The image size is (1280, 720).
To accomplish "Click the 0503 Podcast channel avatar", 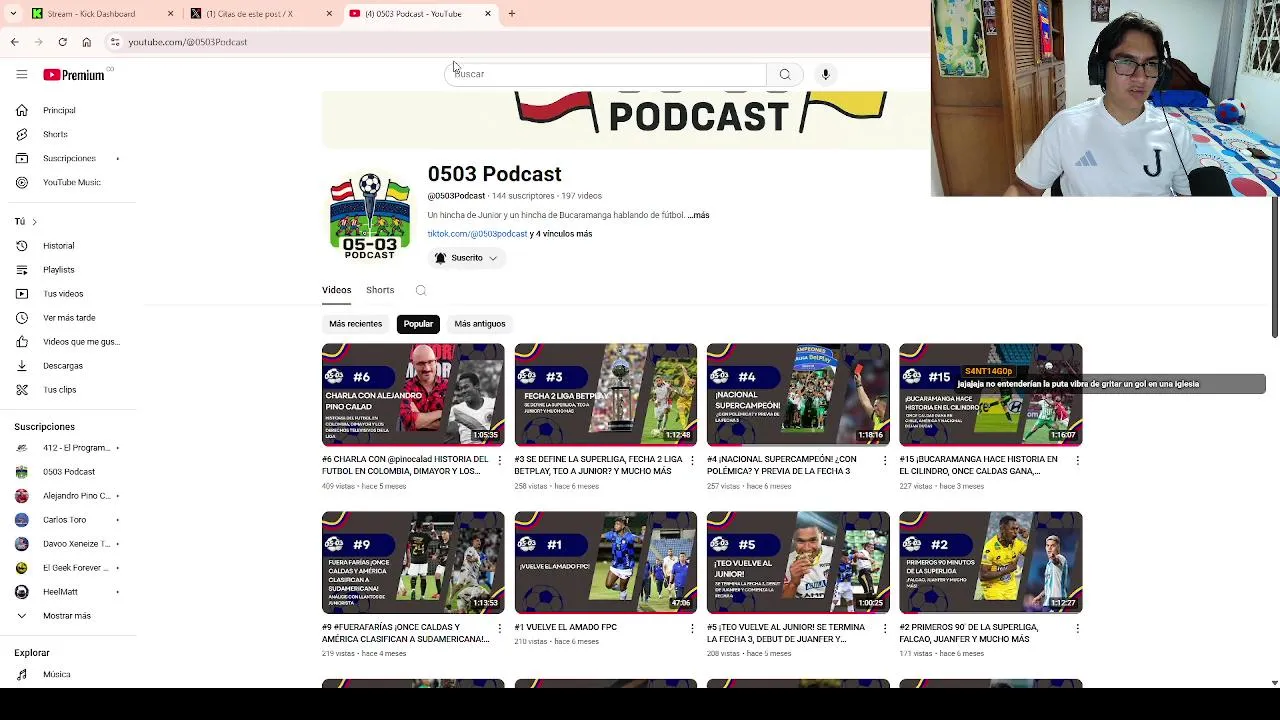I will tap(370, 215).
